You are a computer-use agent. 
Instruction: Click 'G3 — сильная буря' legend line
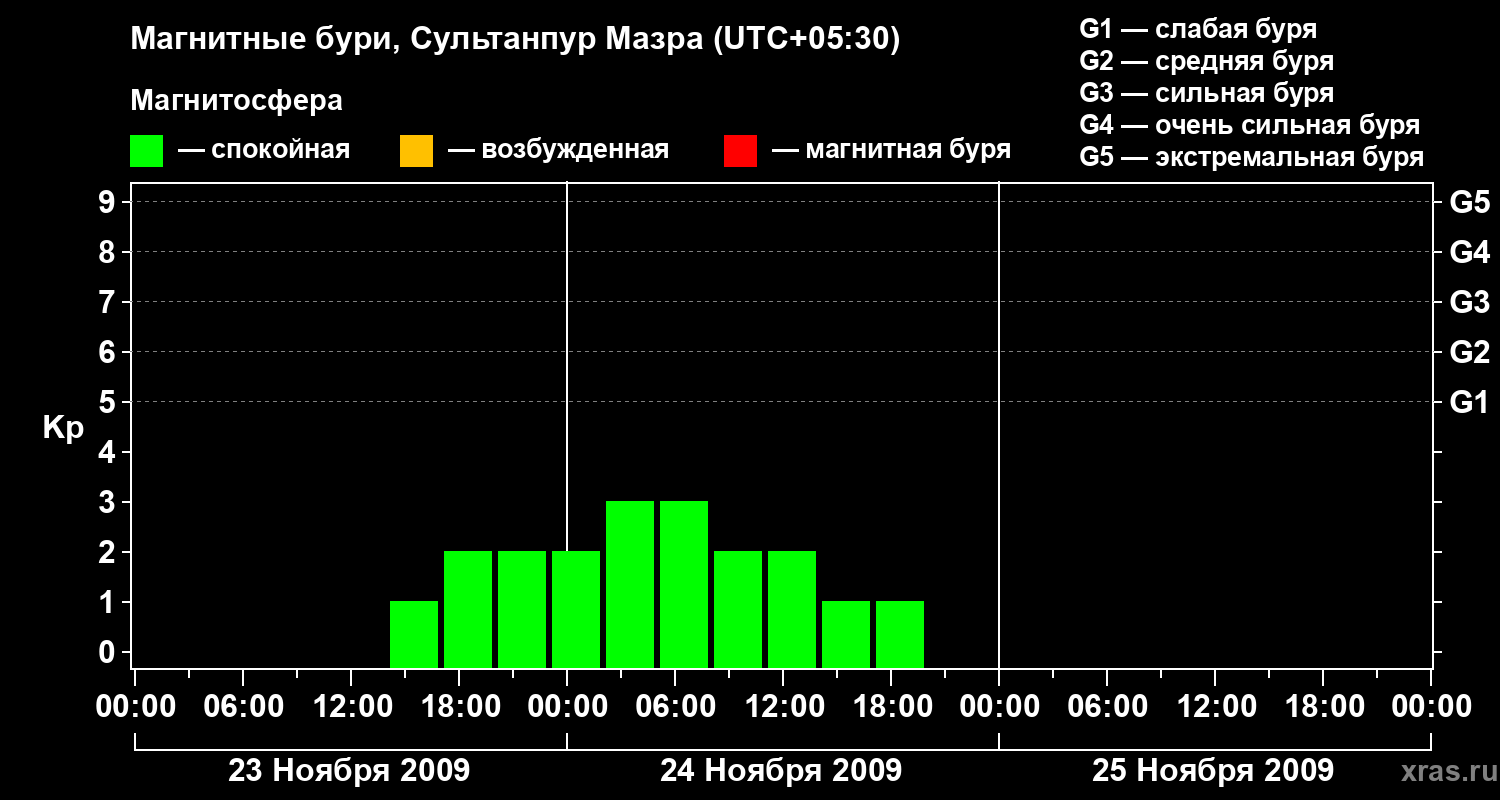[x=1206, y=93]
